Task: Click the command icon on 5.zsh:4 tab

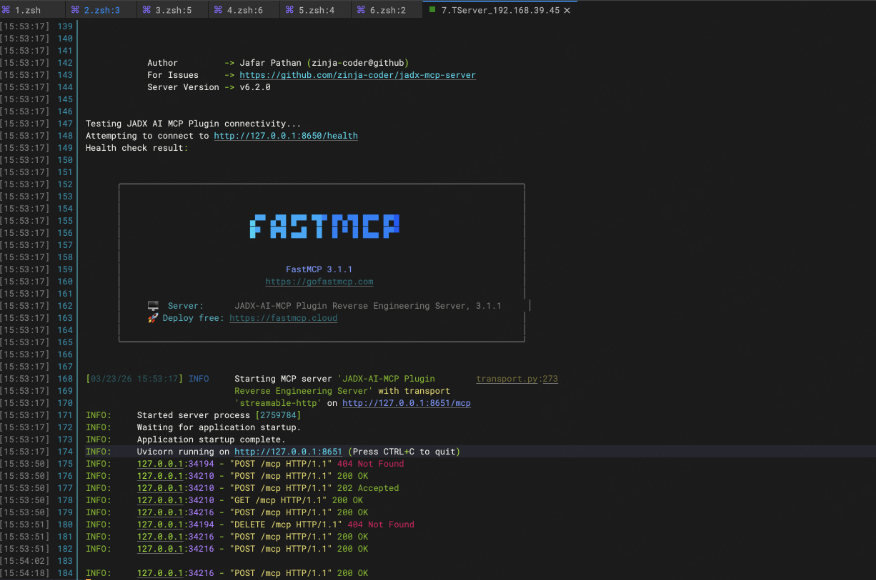Action: (x=290, y=10)
